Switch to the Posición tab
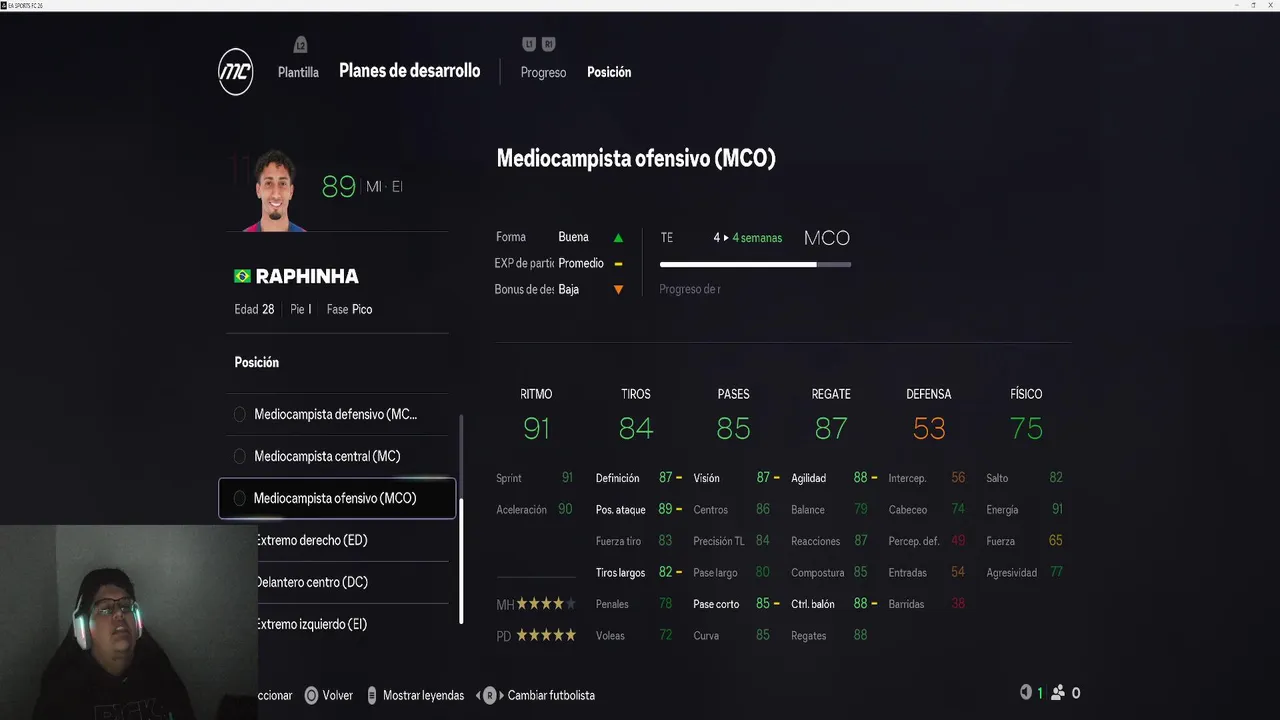This screenshot has height=720, width=1280. coord(609,72)
